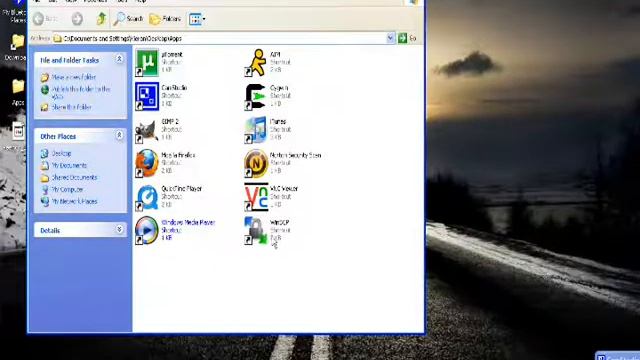Open the address bar dropdown arrow

click(390, 38)
